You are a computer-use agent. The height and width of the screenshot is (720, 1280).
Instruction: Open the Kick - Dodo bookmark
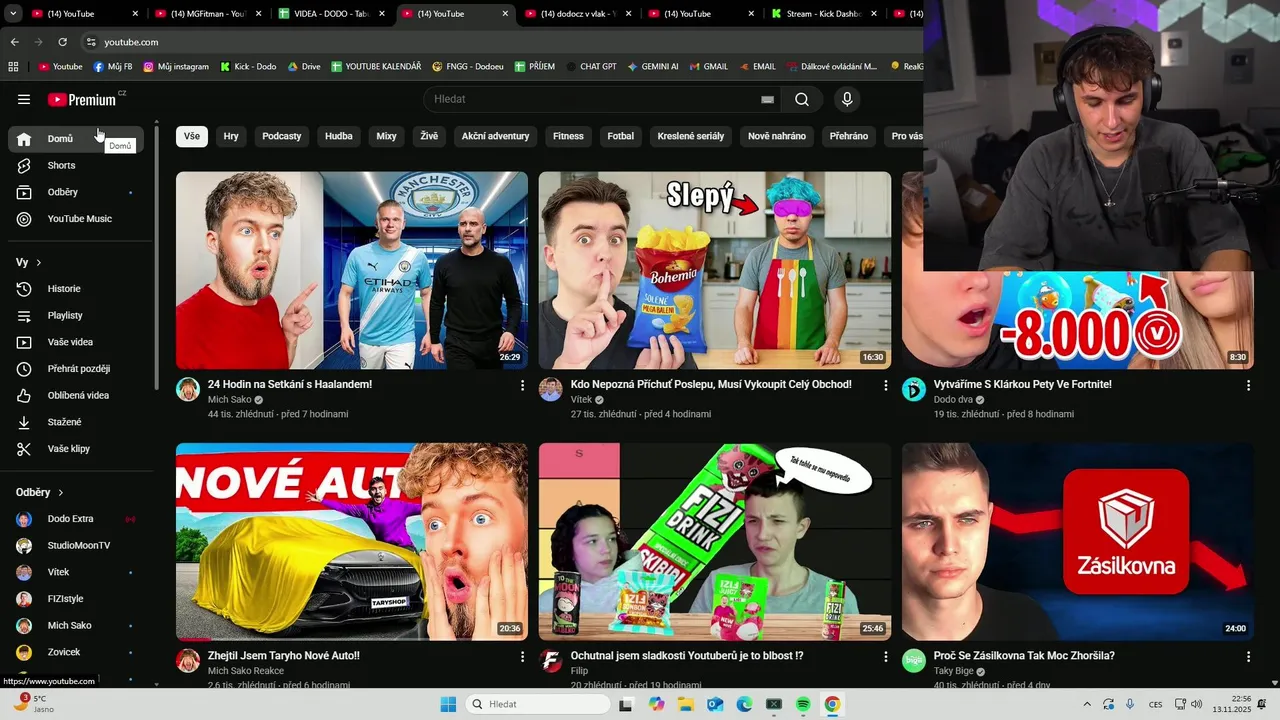248,66
